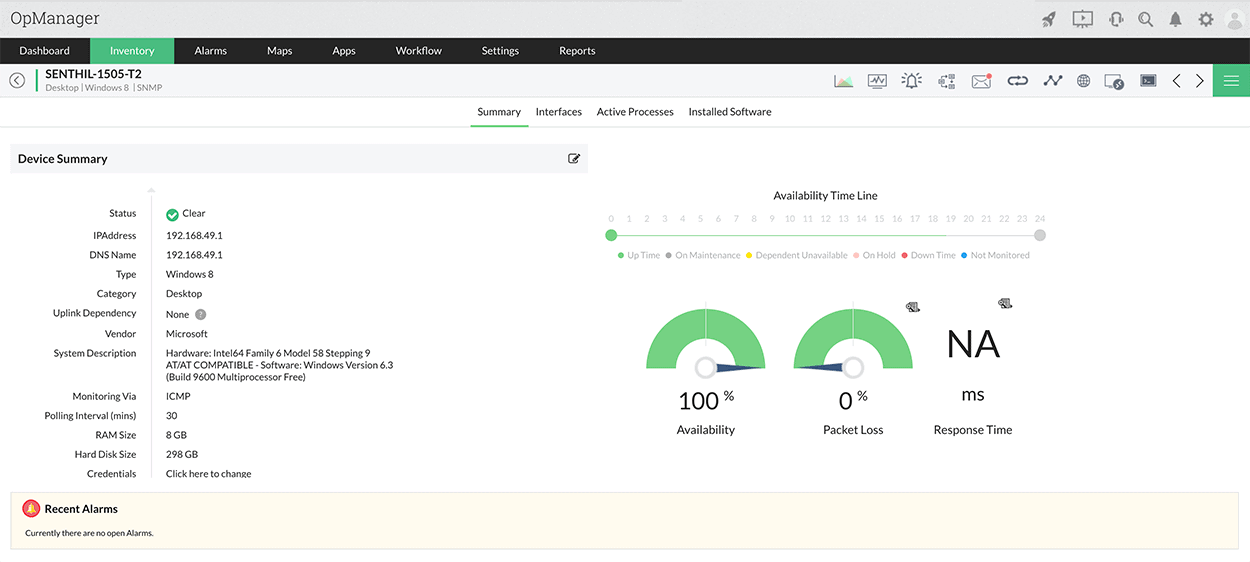Switch to the Interfaces tab

[x=559, y=112]
